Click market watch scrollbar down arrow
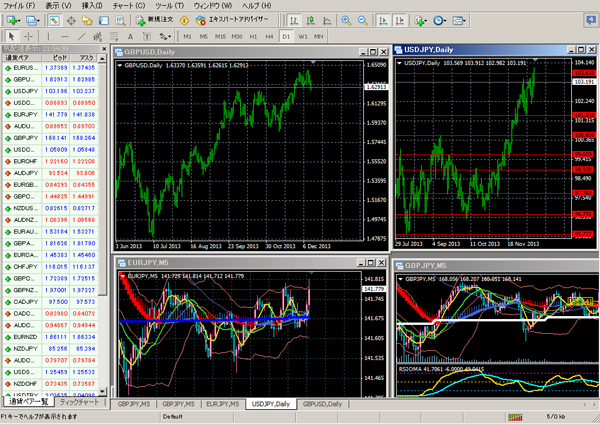600x425 pixels. (102, 391)
